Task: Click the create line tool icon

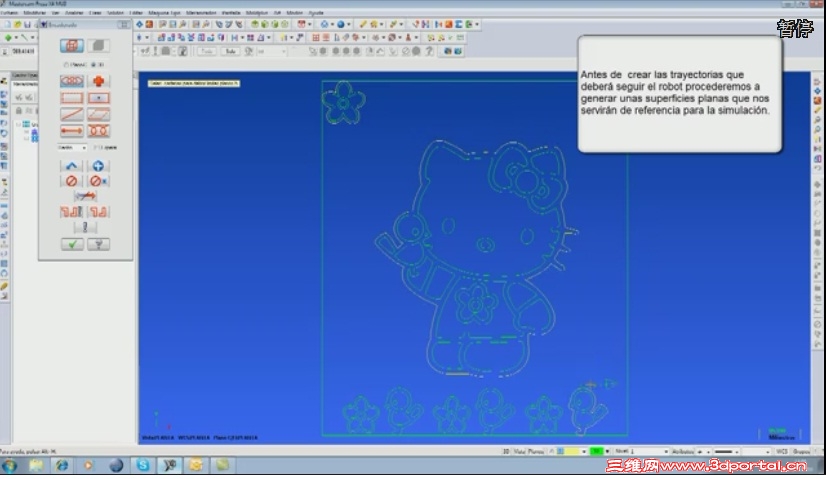Action: pos(24,38)
